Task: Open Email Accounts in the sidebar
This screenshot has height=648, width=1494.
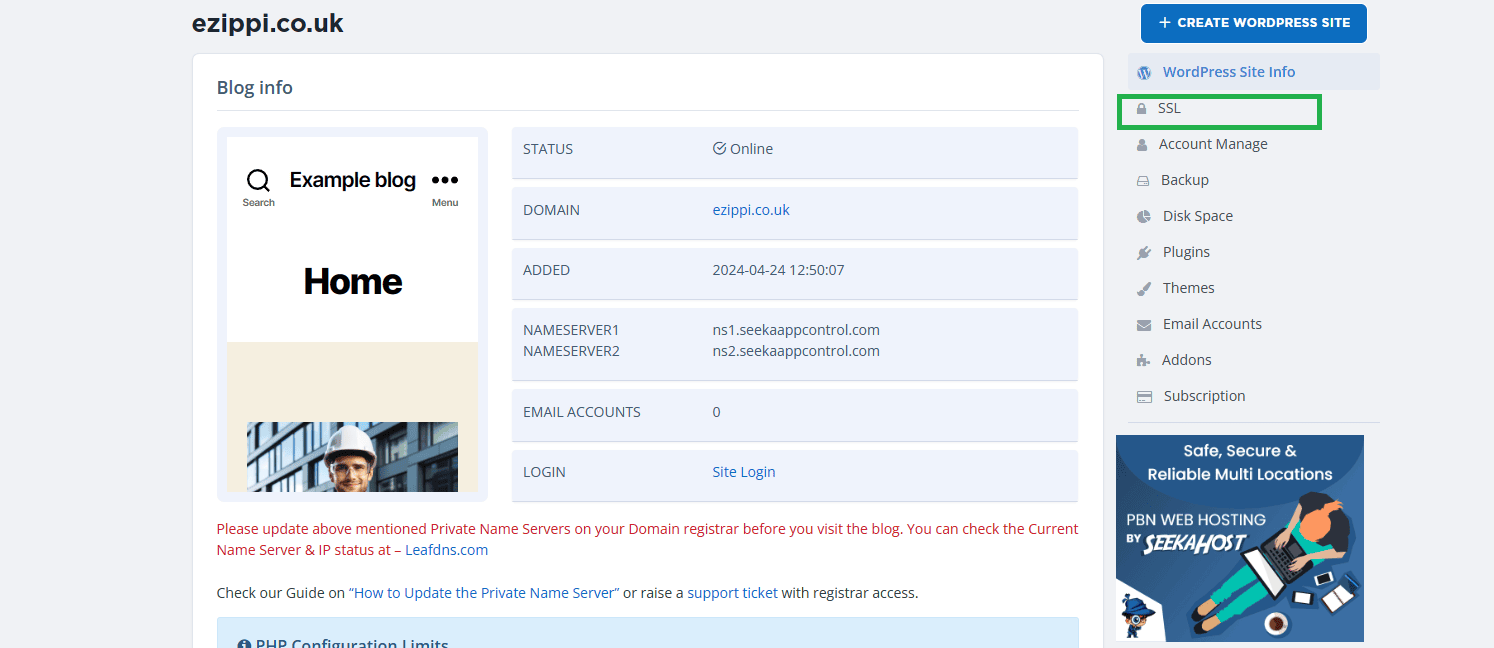Action: pyautogui.click(x=1212, y=324)
